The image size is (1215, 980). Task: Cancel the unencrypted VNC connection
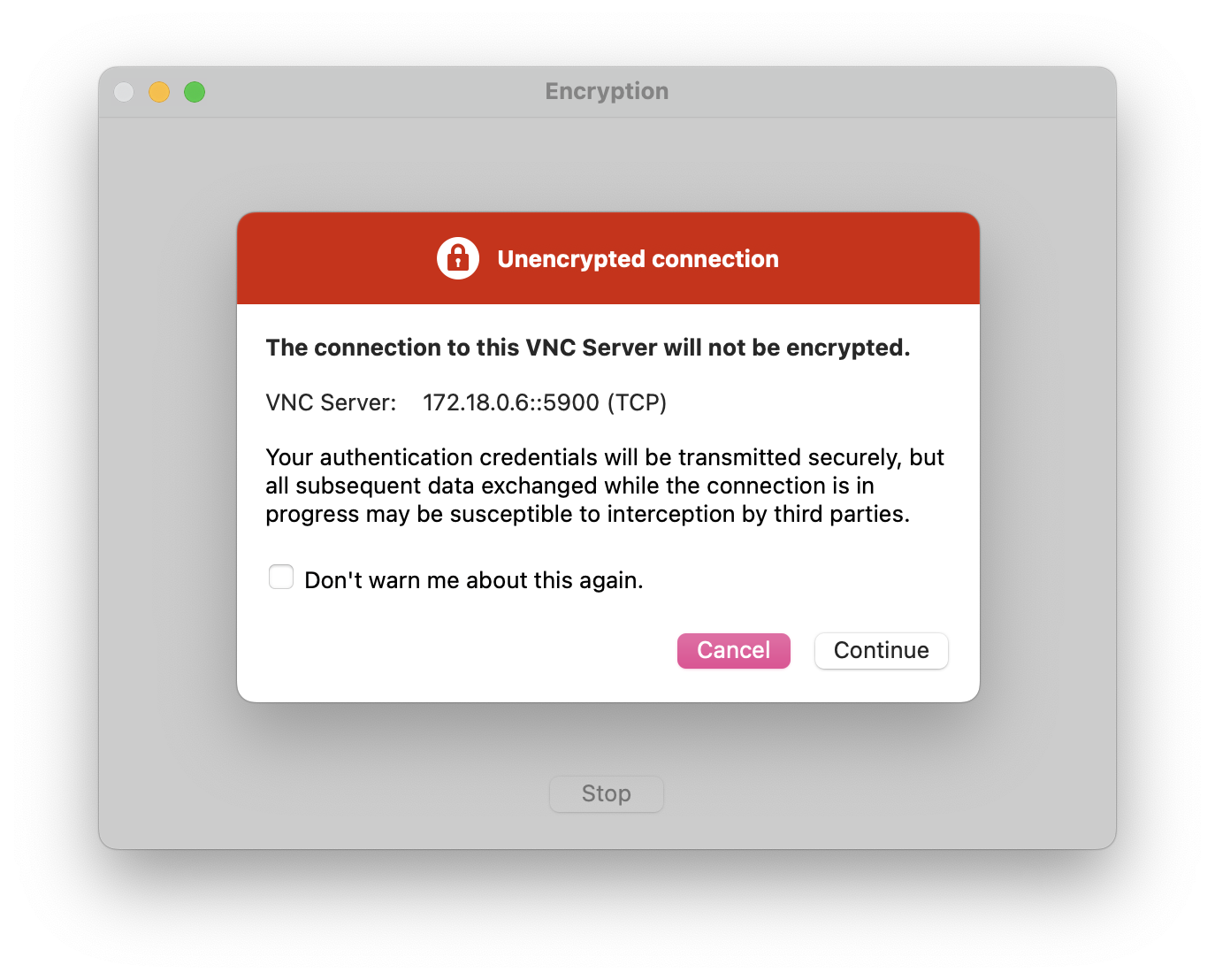click(x=733, y=650)
